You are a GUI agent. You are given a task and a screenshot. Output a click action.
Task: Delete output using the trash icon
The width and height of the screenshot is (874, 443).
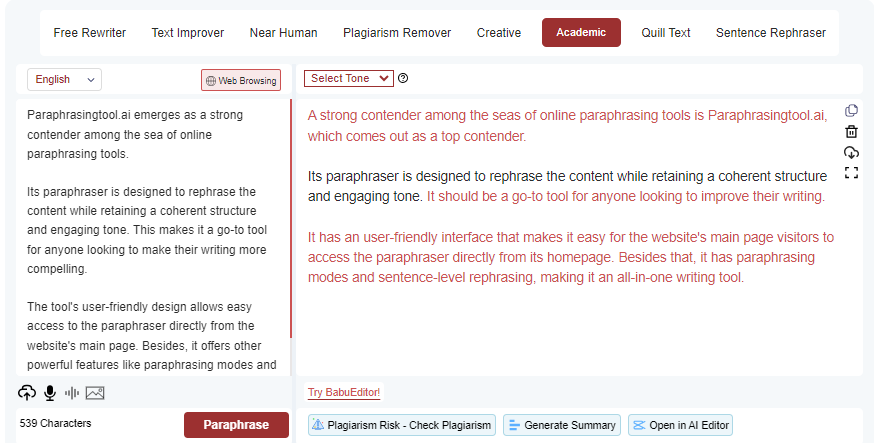coord(851,132)
